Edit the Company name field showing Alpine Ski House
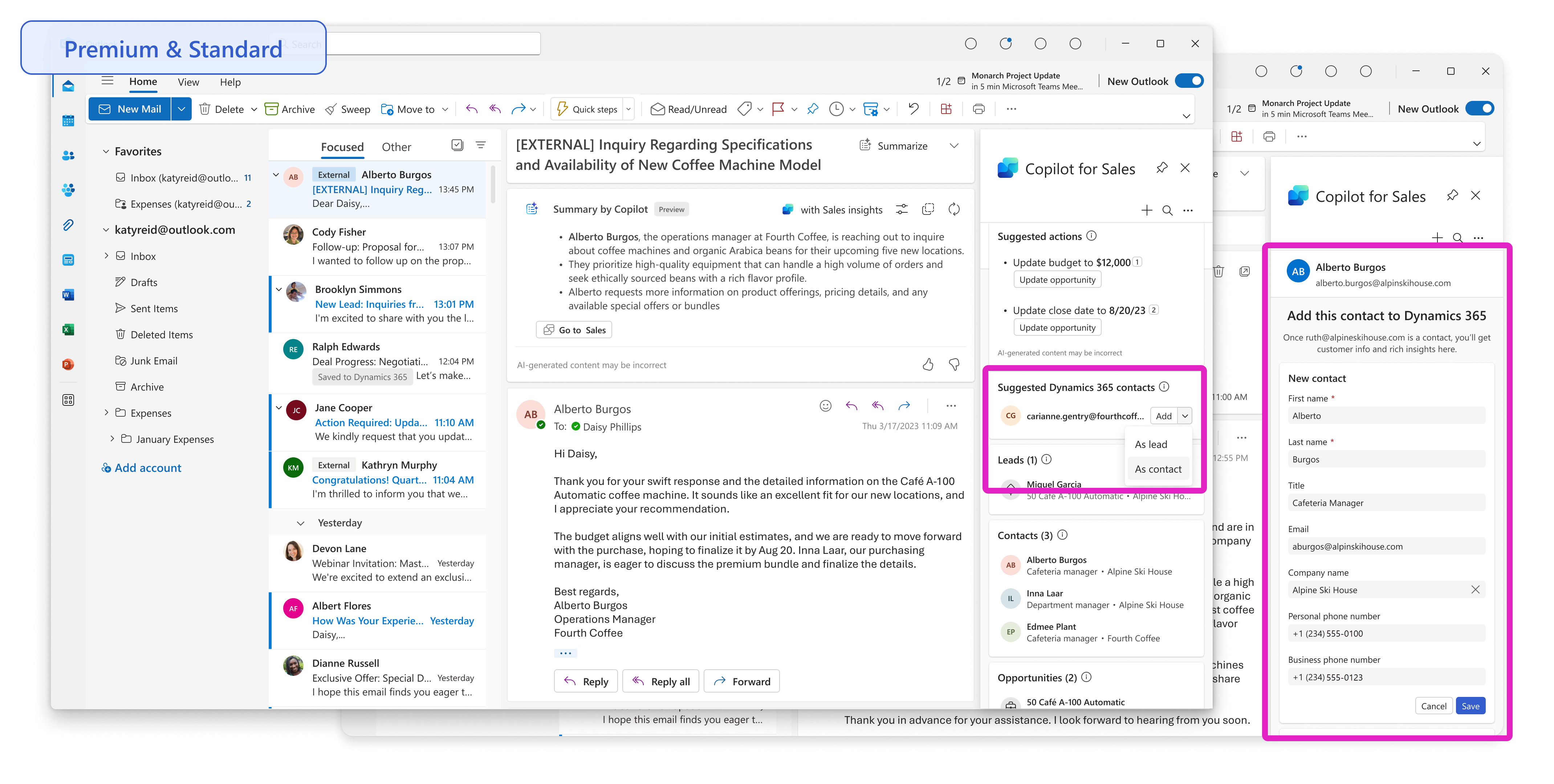This screenshot has height=784, width=1554. click(1375, 590)
